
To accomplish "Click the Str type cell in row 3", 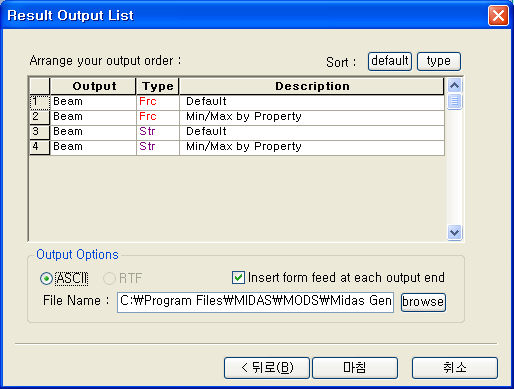I will click(x=158, y=132).
